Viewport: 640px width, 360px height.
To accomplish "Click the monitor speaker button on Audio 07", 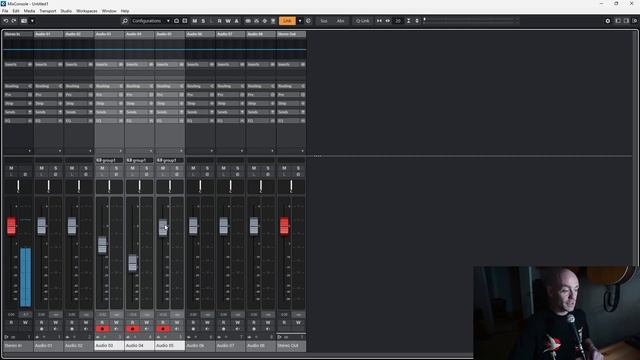I will click(x=238, y=329).
